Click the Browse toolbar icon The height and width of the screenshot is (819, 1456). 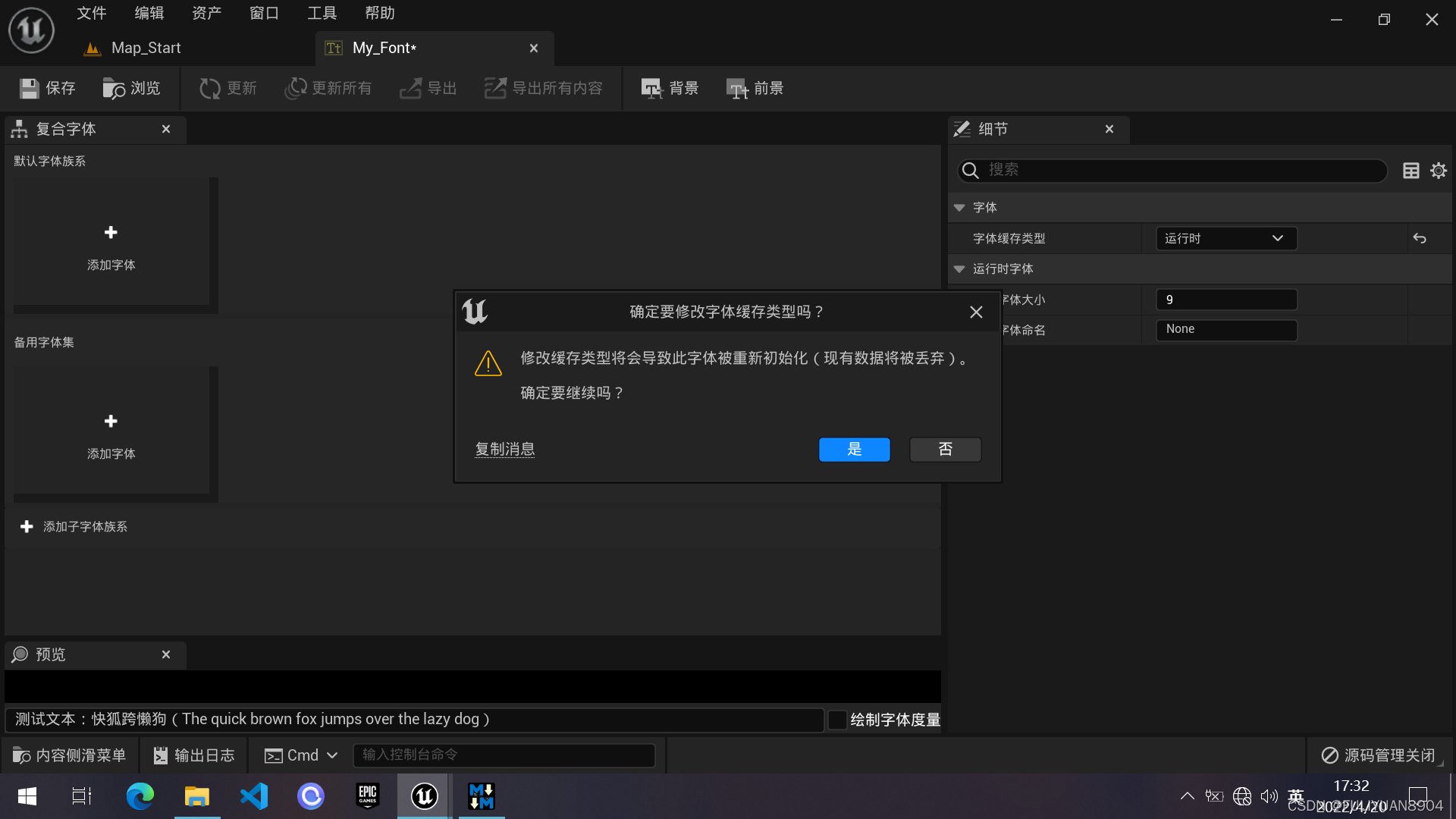pos(114,89)
